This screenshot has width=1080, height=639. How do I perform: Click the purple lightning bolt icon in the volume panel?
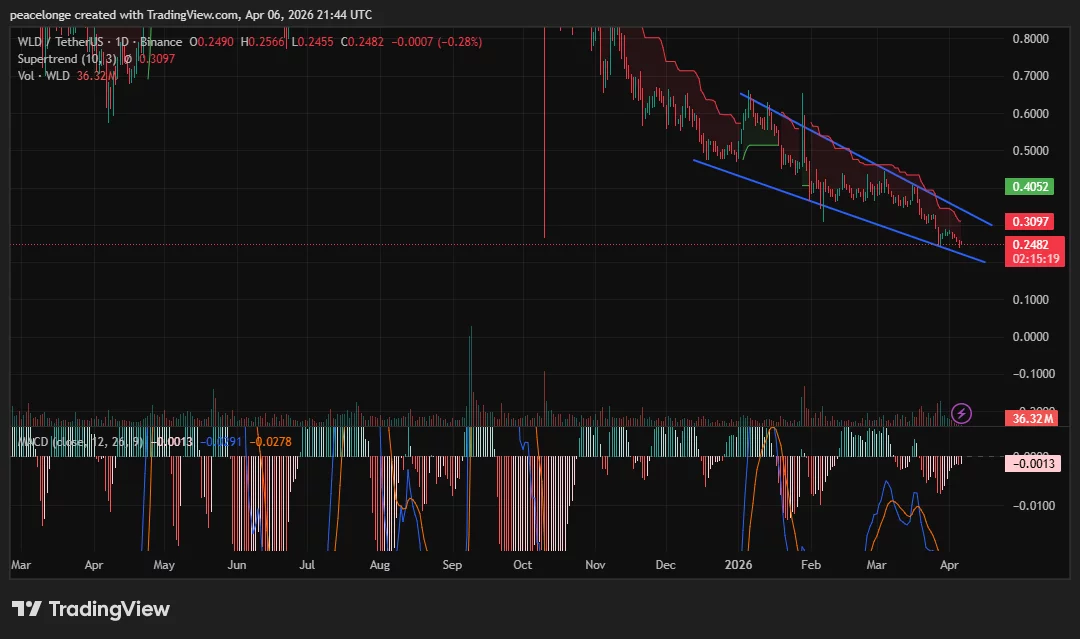(x=961, y=414)
